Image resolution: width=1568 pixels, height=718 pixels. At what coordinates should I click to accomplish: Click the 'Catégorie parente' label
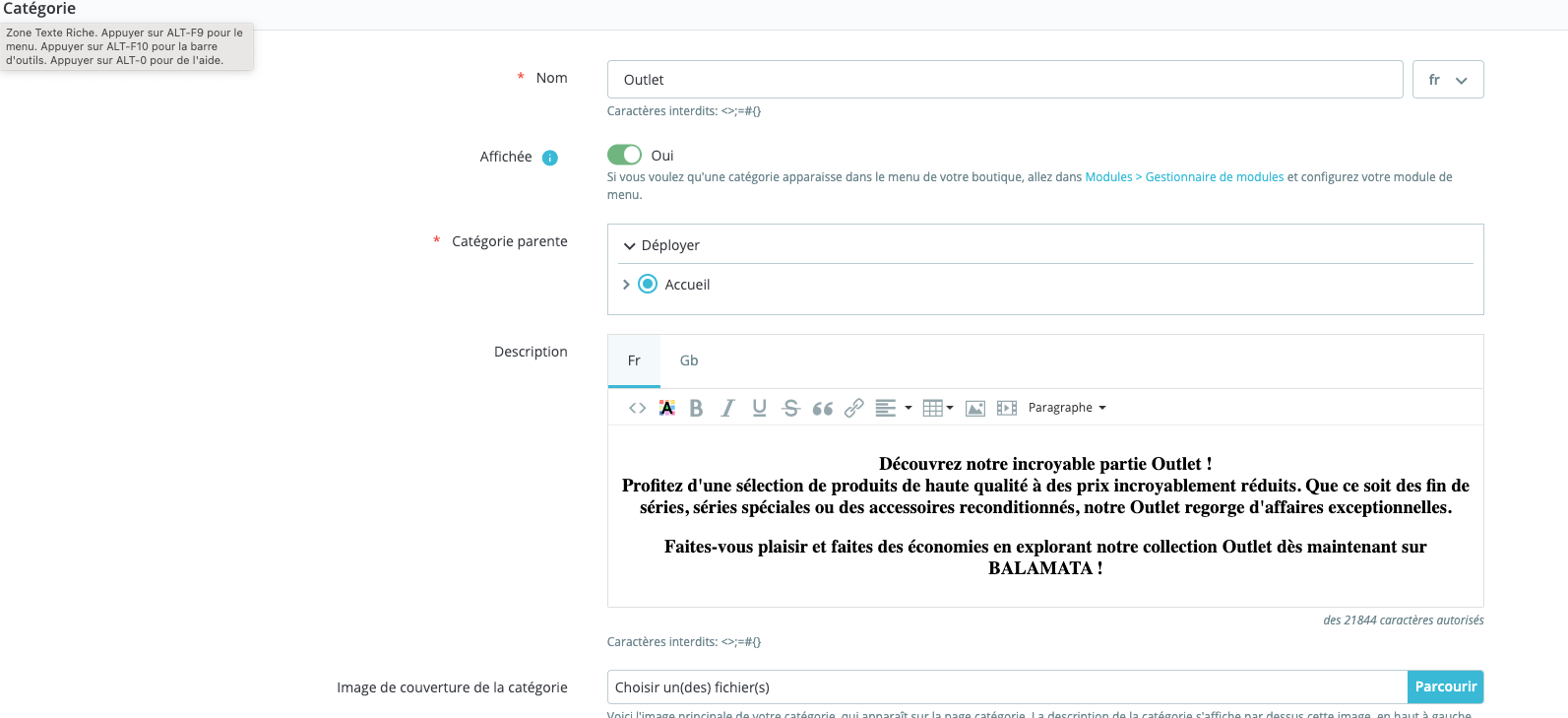coord(510,241)
